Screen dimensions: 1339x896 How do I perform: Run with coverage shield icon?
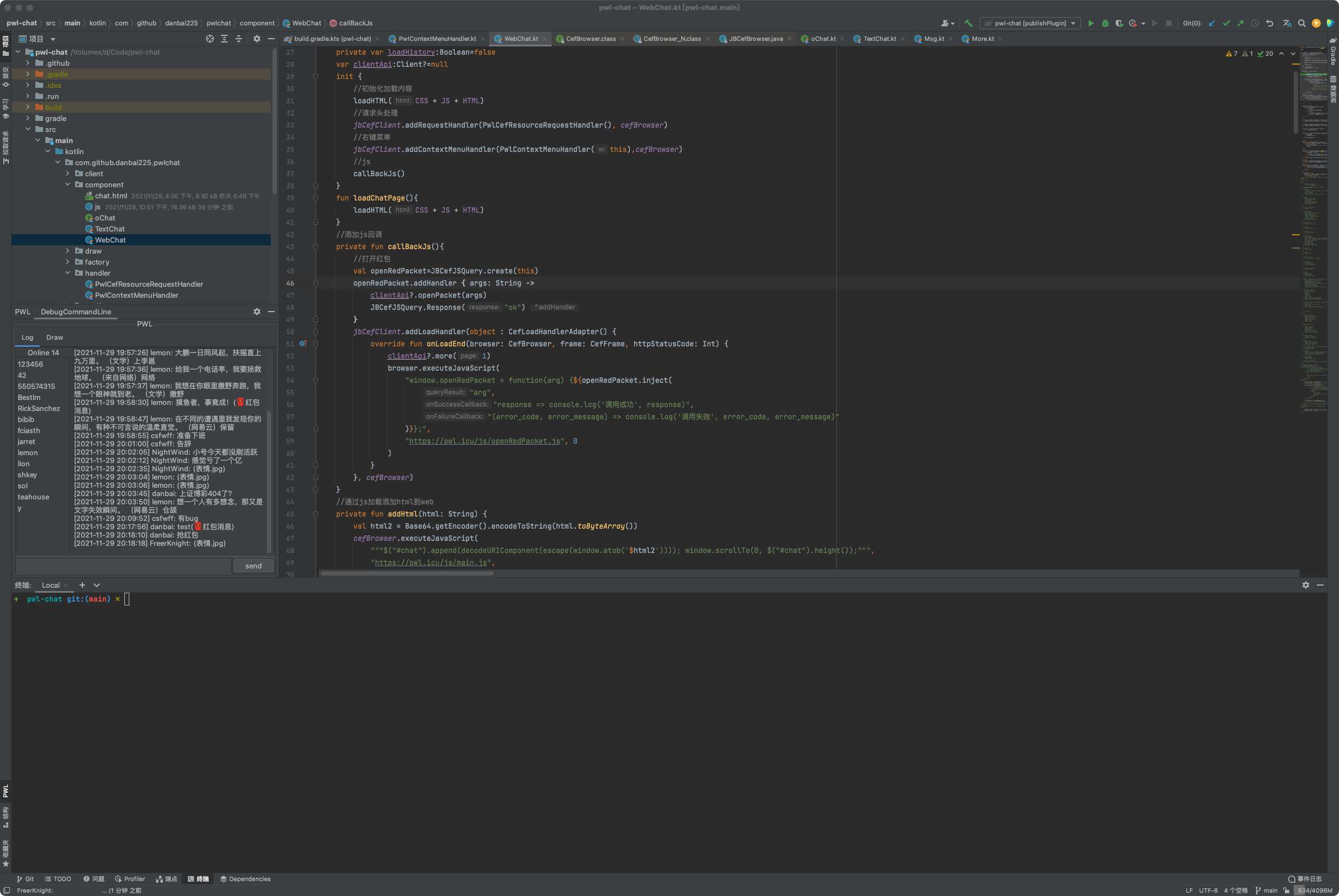(x=1119, y=23)
